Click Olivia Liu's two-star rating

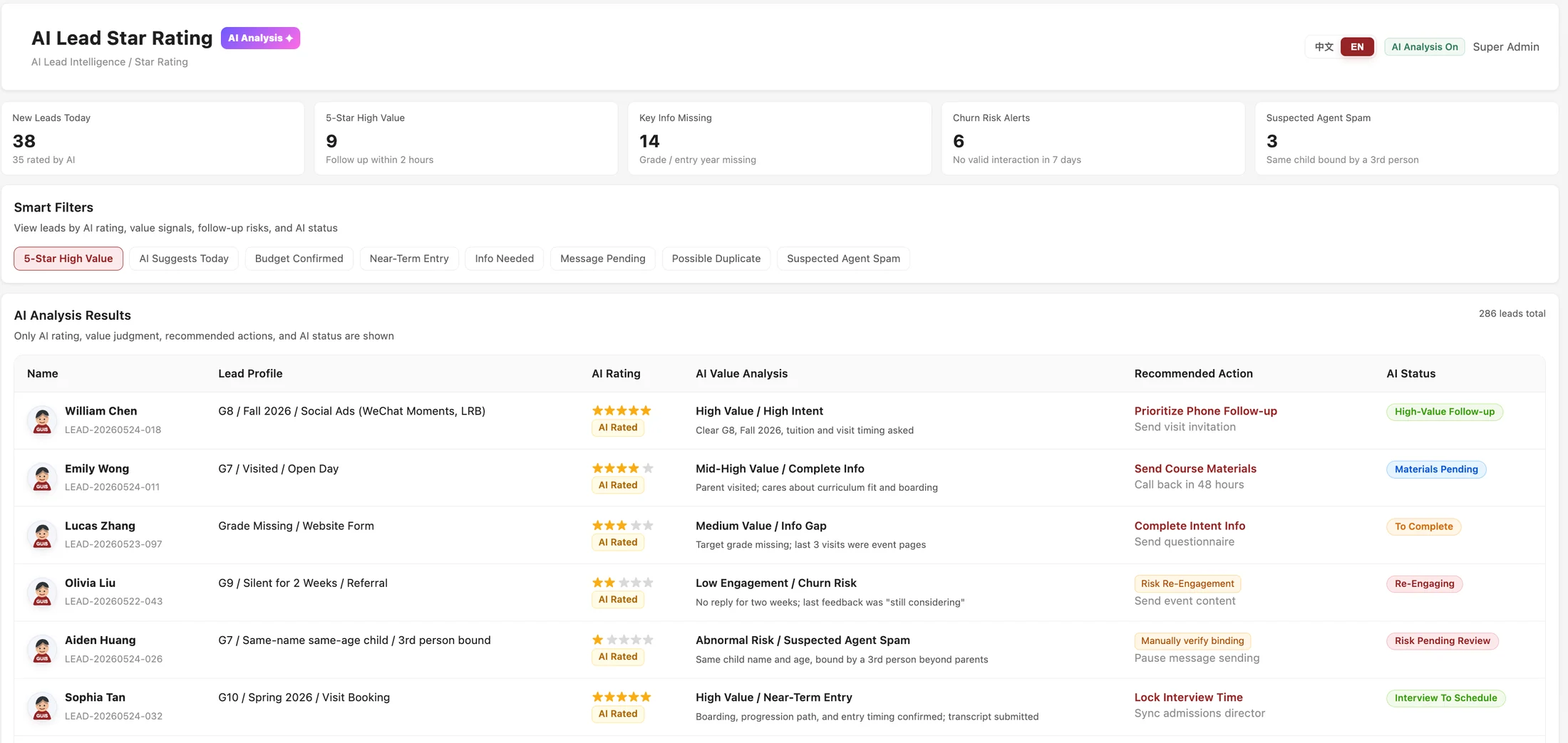[622, 582]
